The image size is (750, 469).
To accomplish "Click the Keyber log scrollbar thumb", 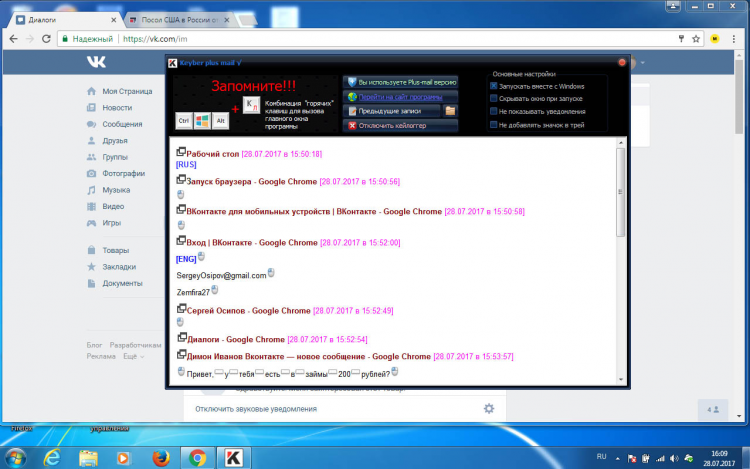I will tap(621, 192).
